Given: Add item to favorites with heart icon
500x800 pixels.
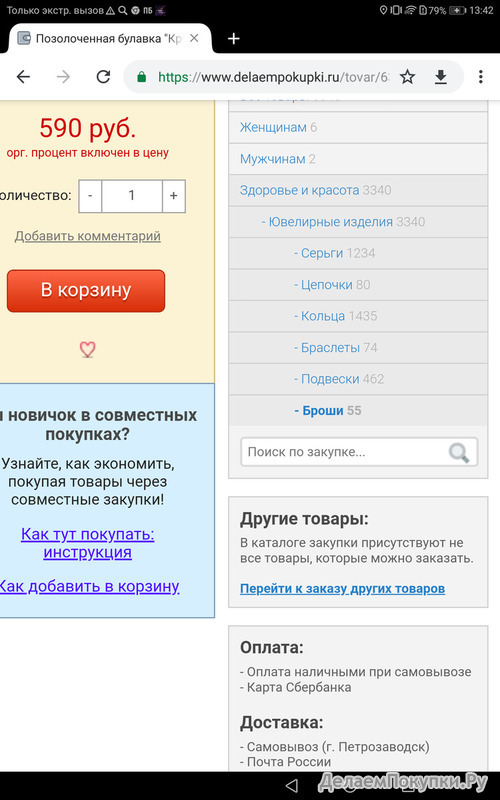Looking at the screenshot, I should (x=87, y=349).
